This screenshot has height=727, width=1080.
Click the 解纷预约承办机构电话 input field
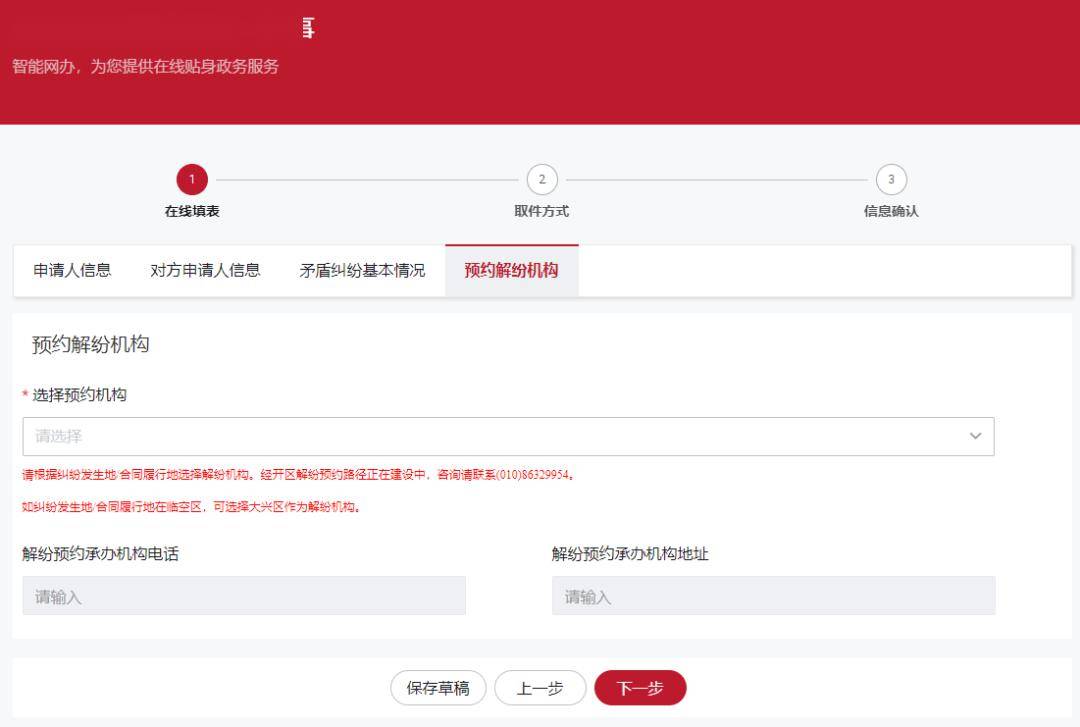coord(245,595)
